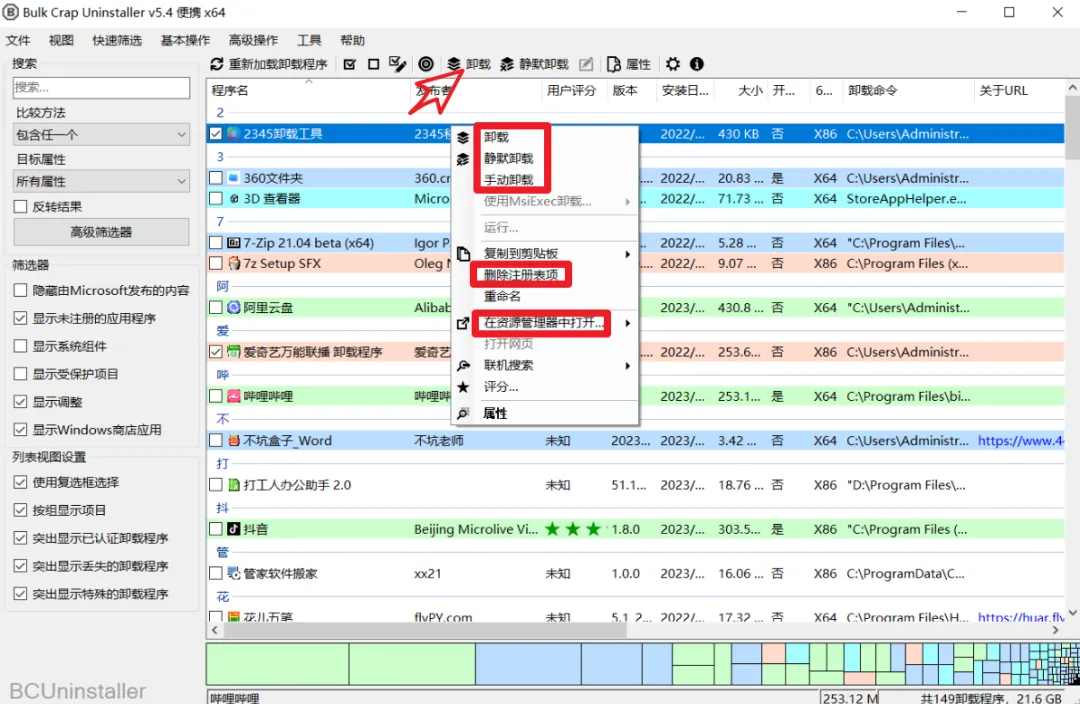The height and width of the screenshot is (704, 1080).
Task: Enable 隐藏由Microsoft发布的内容 checkbox
Action: coord(21,291)
